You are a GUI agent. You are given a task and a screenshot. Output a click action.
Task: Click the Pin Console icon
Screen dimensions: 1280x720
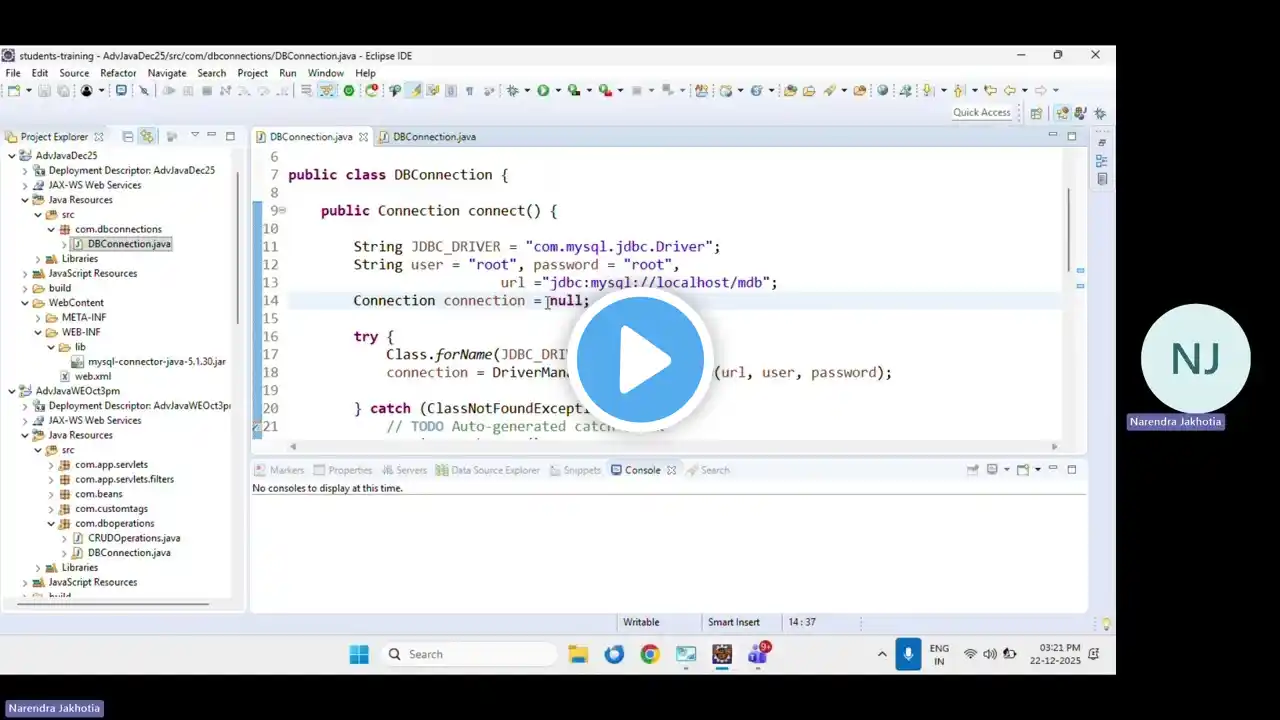(x=972, y=469)
